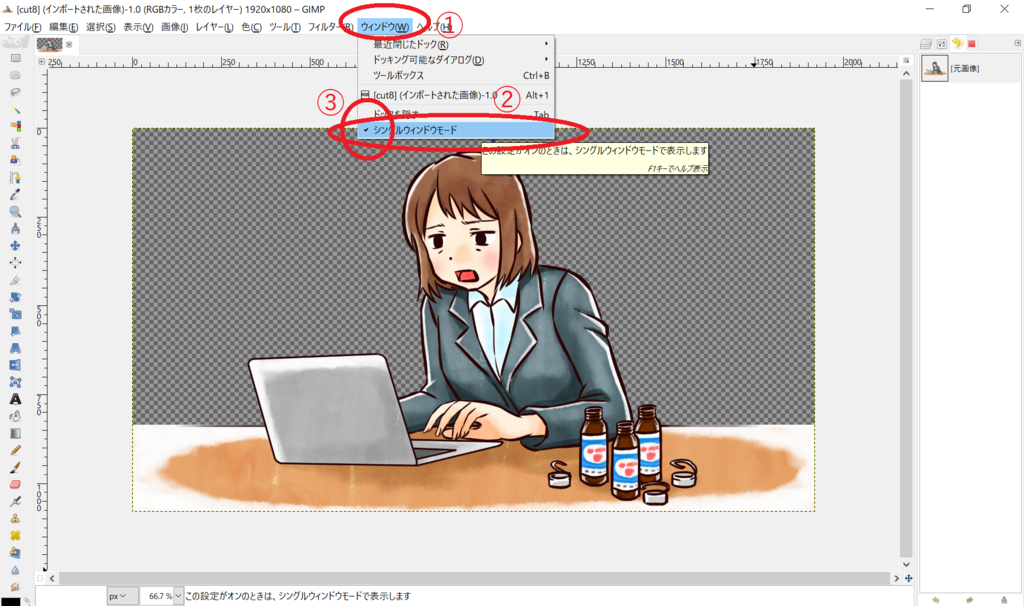Click the horizontal scrollbar right arrow
The height and width of the screenshot is (606, 1024).
[897, 579]
